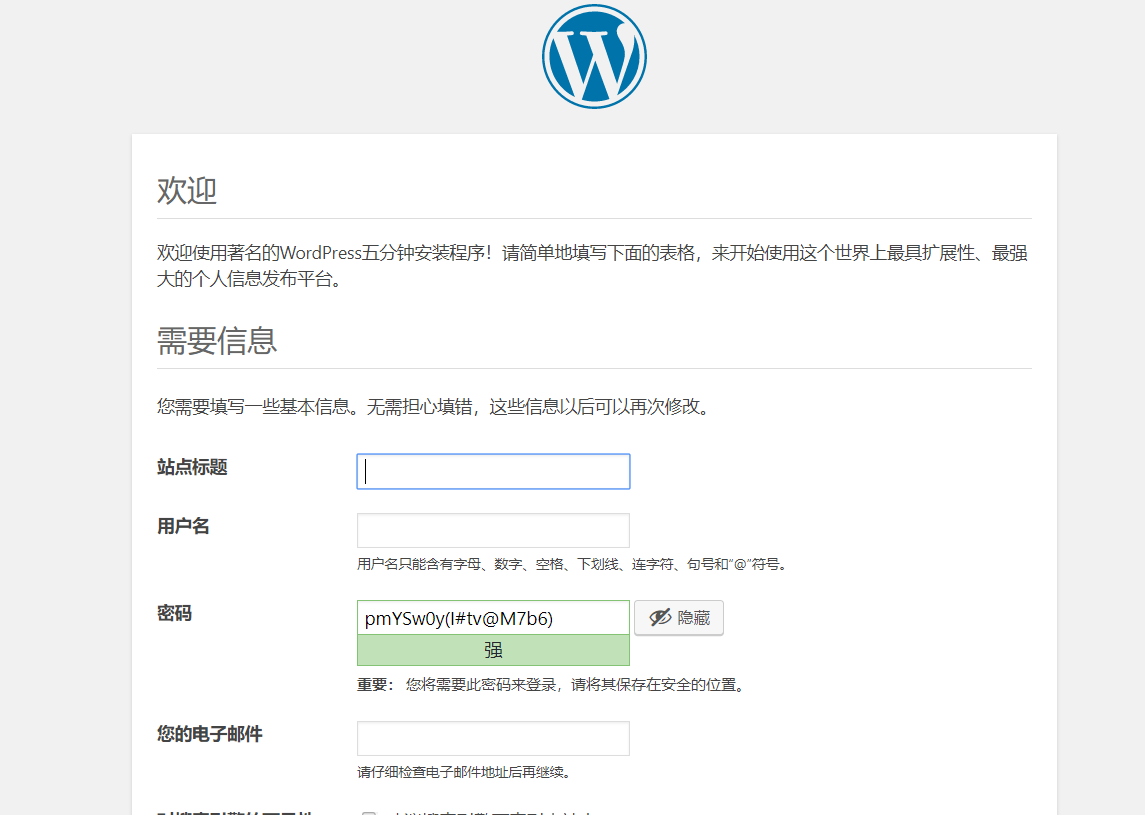The image size is (1145, 815).
Task: Click the 重要 password warning text
Action: (x=552, y=685)
